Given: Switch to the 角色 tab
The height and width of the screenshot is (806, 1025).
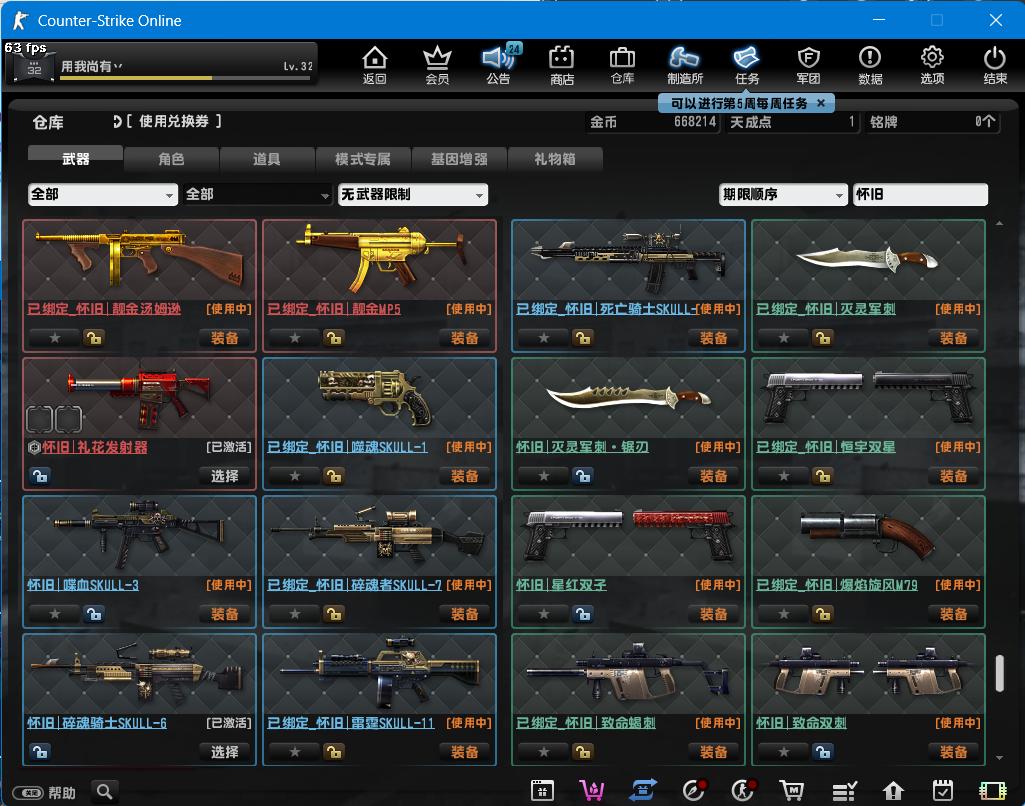Looking at the screenshot, I should pos(171,158).
